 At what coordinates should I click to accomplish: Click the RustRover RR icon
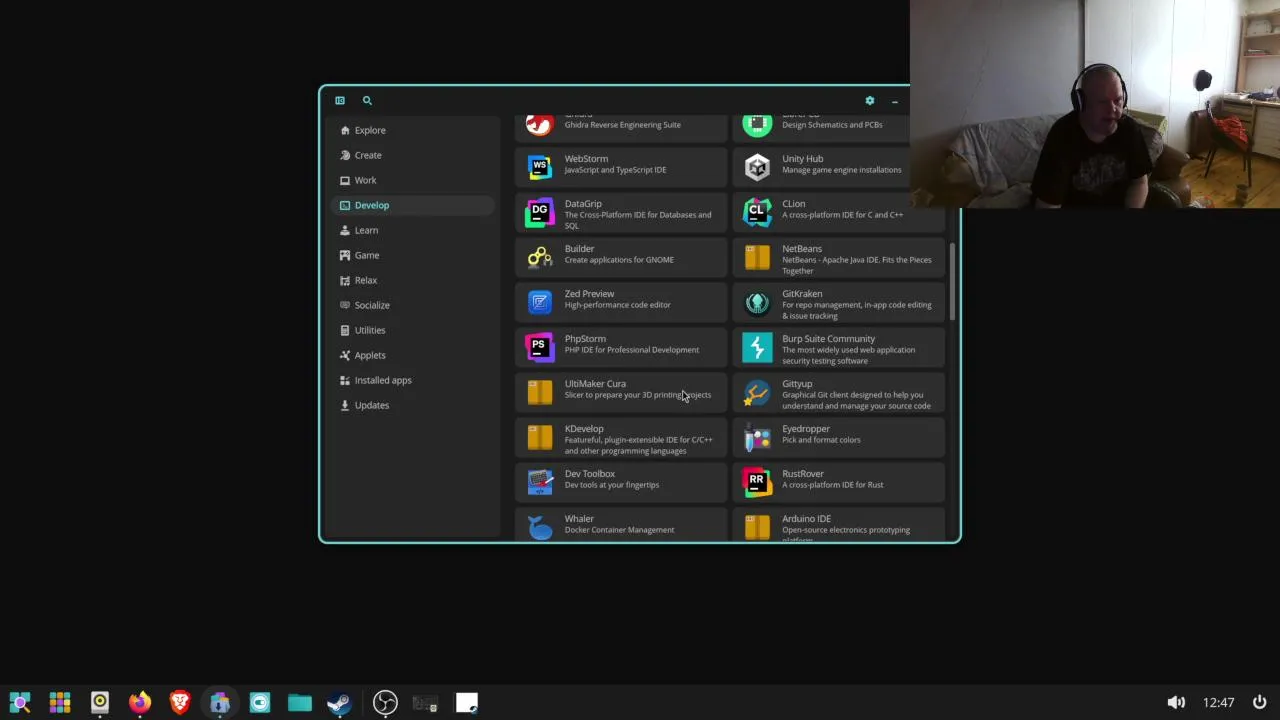[x=757, y=482]
